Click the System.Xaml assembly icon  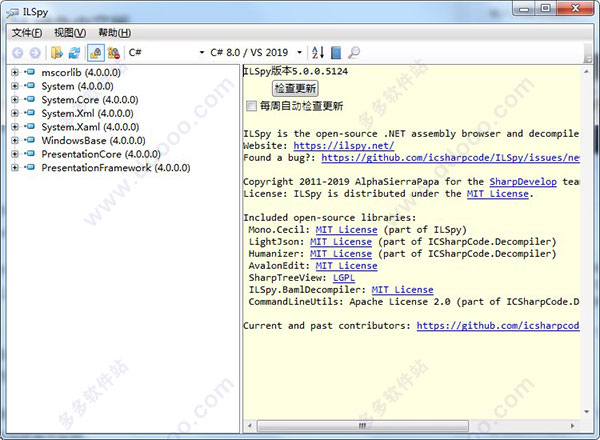(x=30, y=127)
